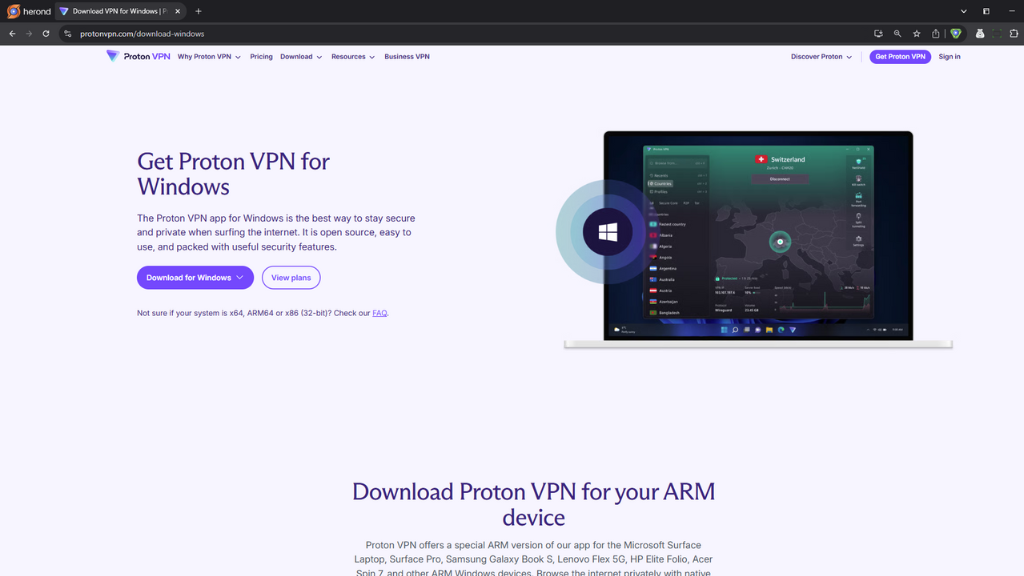This screenshot has height=576, width=1024.
Task: Click the Proton VPN logo
Action: point(138,56)
